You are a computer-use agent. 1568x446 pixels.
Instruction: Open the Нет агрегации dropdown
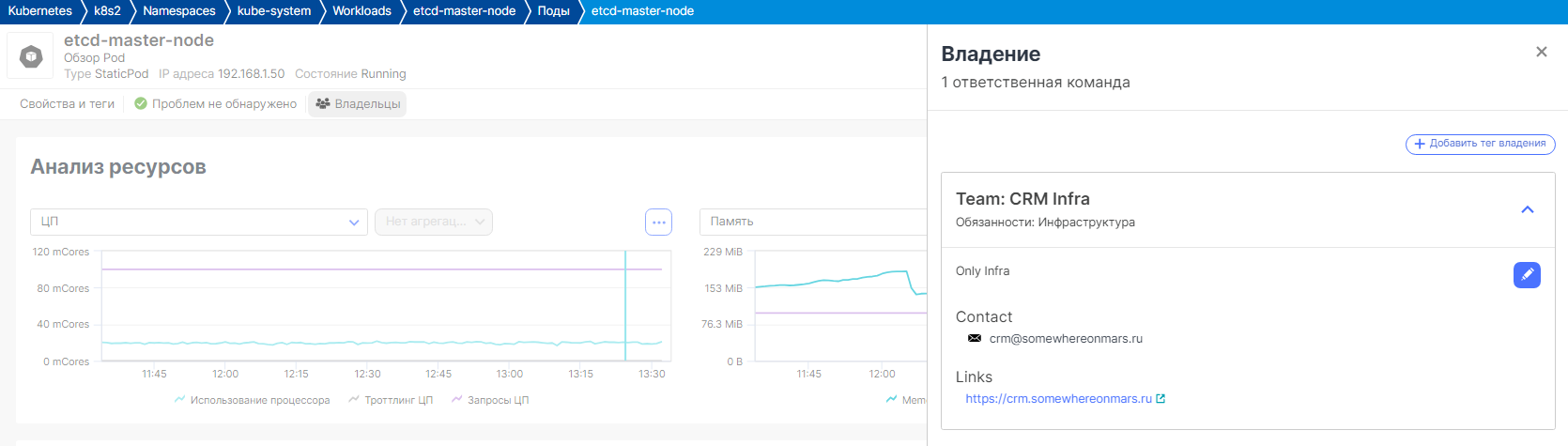click(434, 222)
